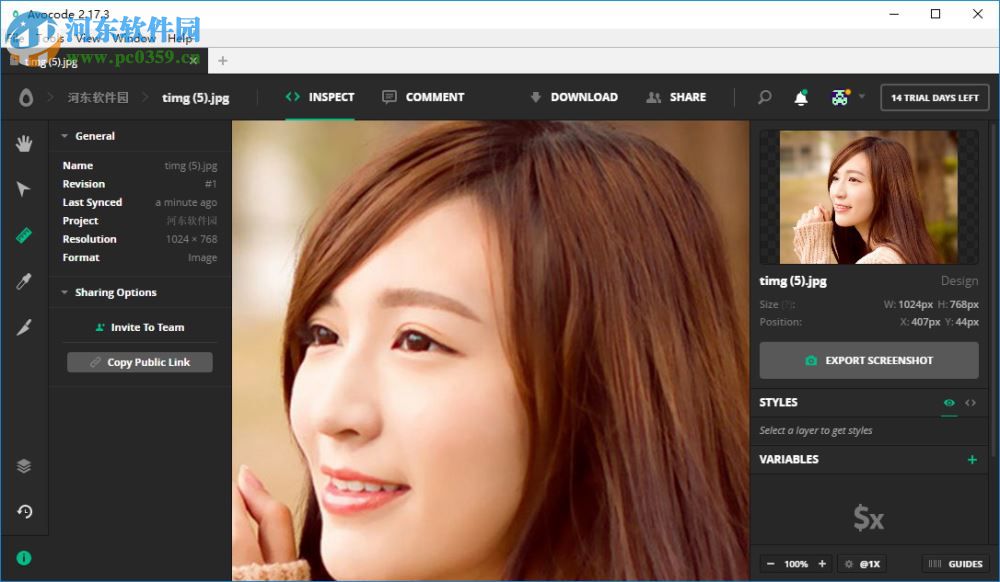Open the @1x scale settings
The height and width of the screenshot is (582, 1000).
click(x=862, y=564)
